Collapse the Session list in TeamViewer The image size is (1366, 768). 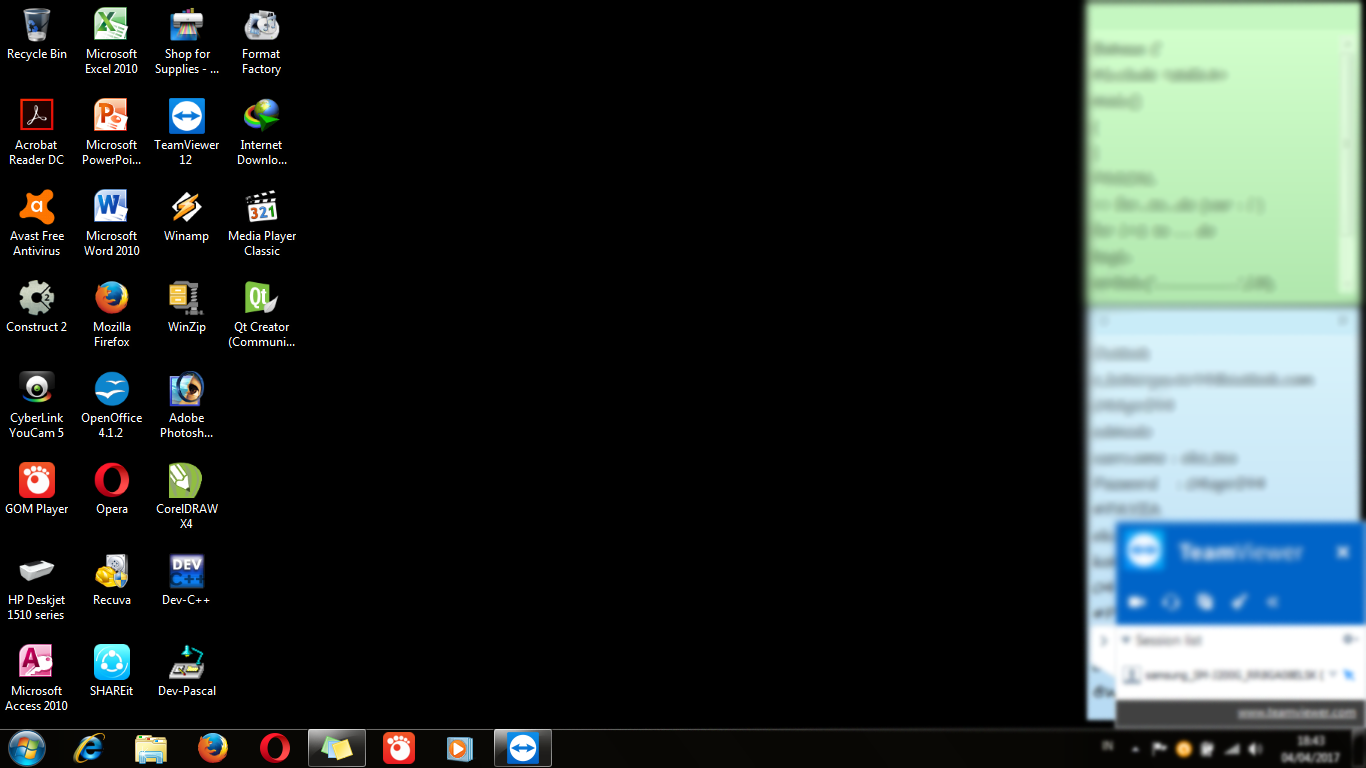pos(1127,640)
